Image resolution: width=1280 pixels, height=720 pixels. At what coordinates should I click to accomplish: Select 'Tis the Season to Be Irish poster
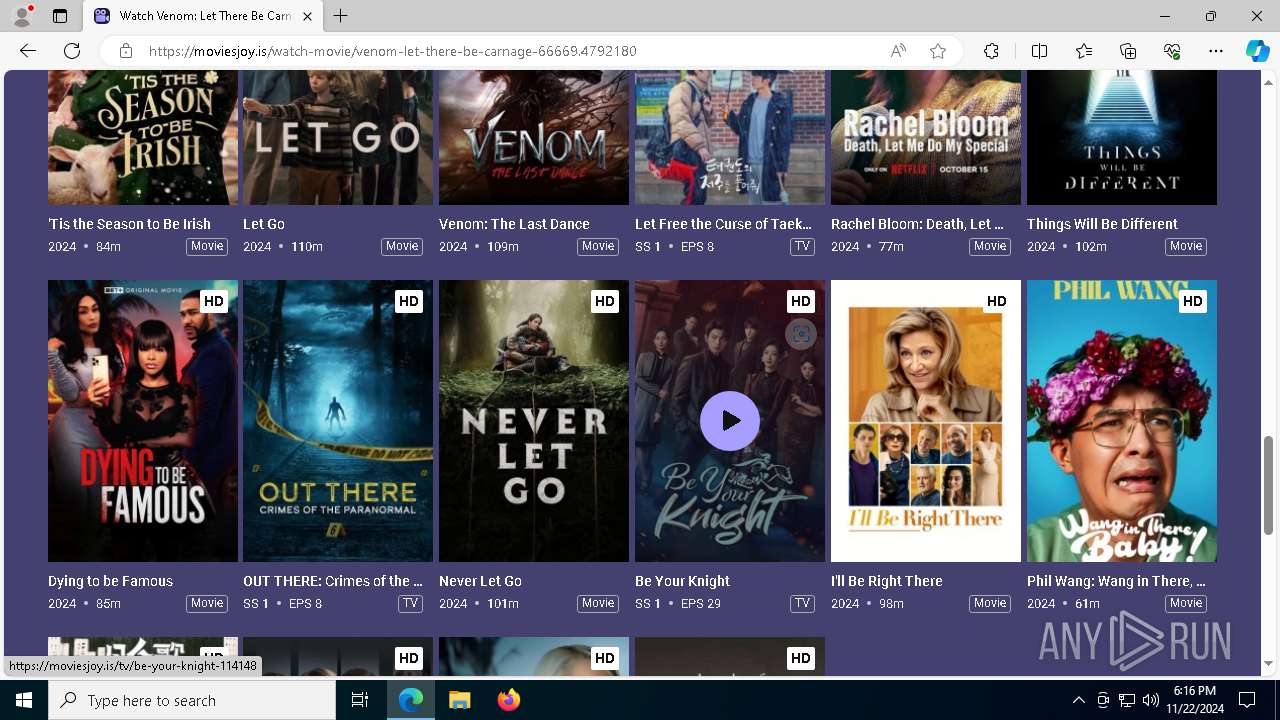(143, 138)
